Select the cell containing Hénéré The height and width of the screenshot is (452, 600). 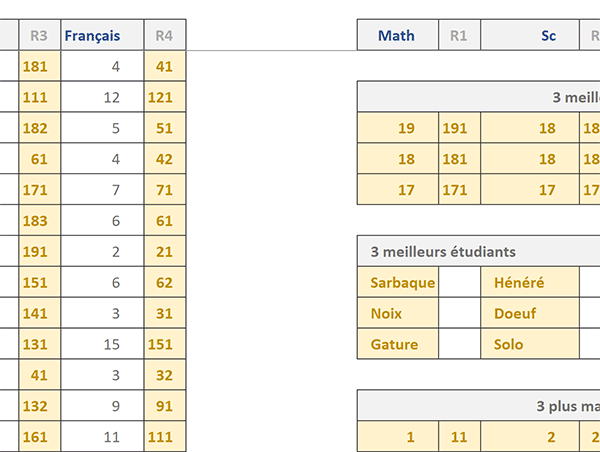click(530, 282)
